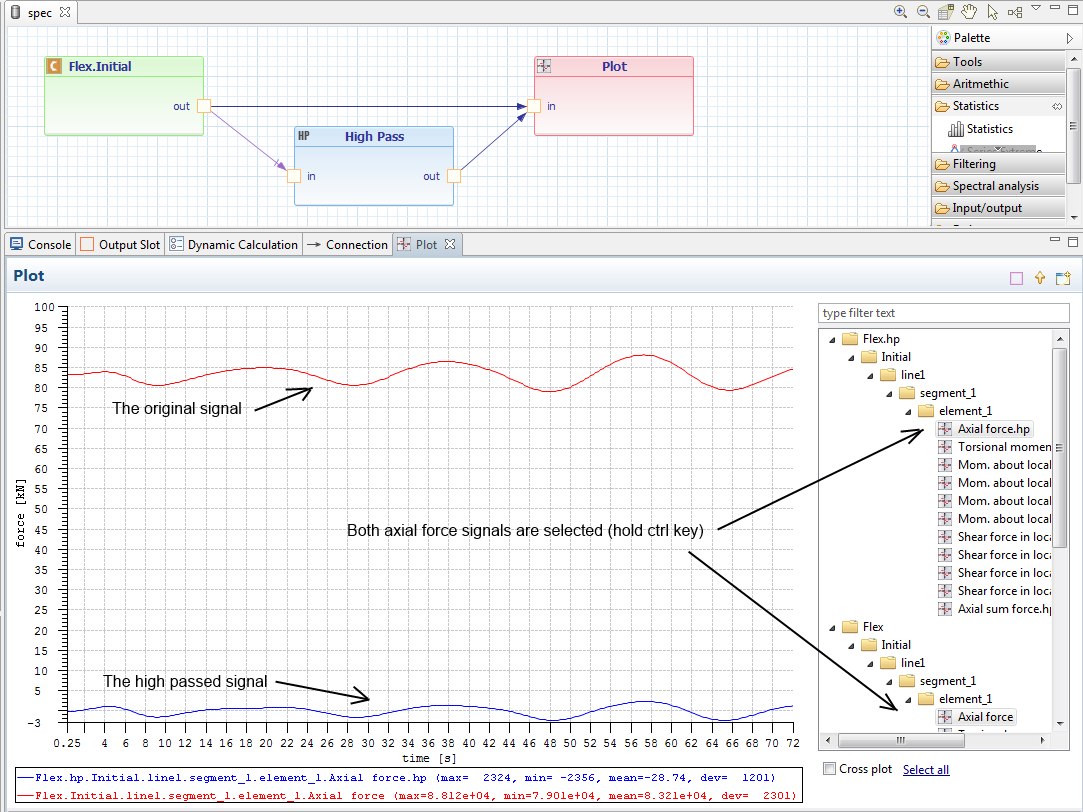Click the yellow up arrow in Plot header
Viewport: 1083px width, 812px height.
(x=1040, y=279)
